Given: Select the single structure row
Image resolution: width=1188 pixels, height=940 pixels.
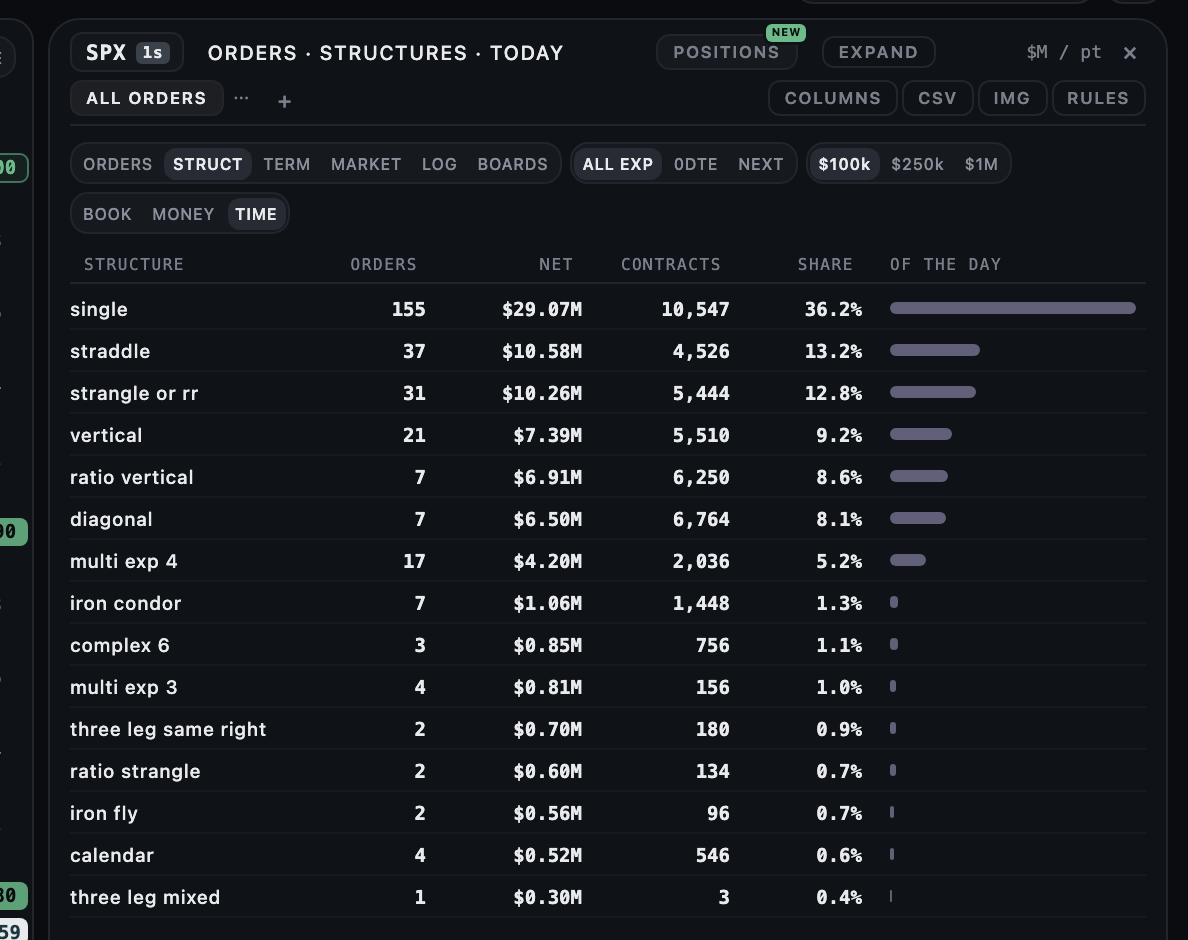Looking at the screenshot, I should tap(608, 308).
